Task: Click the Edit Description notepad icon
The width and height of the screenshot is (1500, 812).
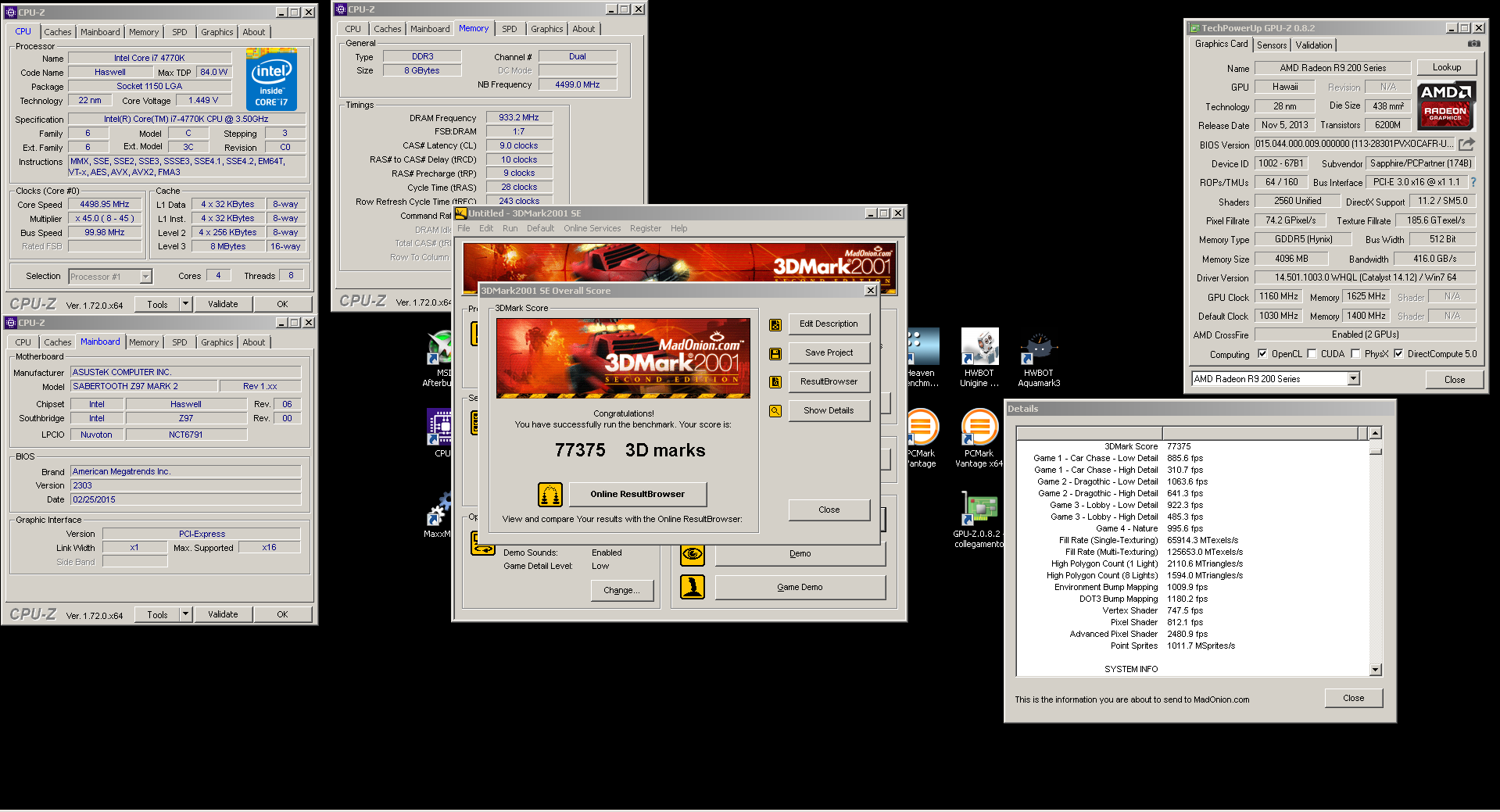Action: [x=775, y=324]
